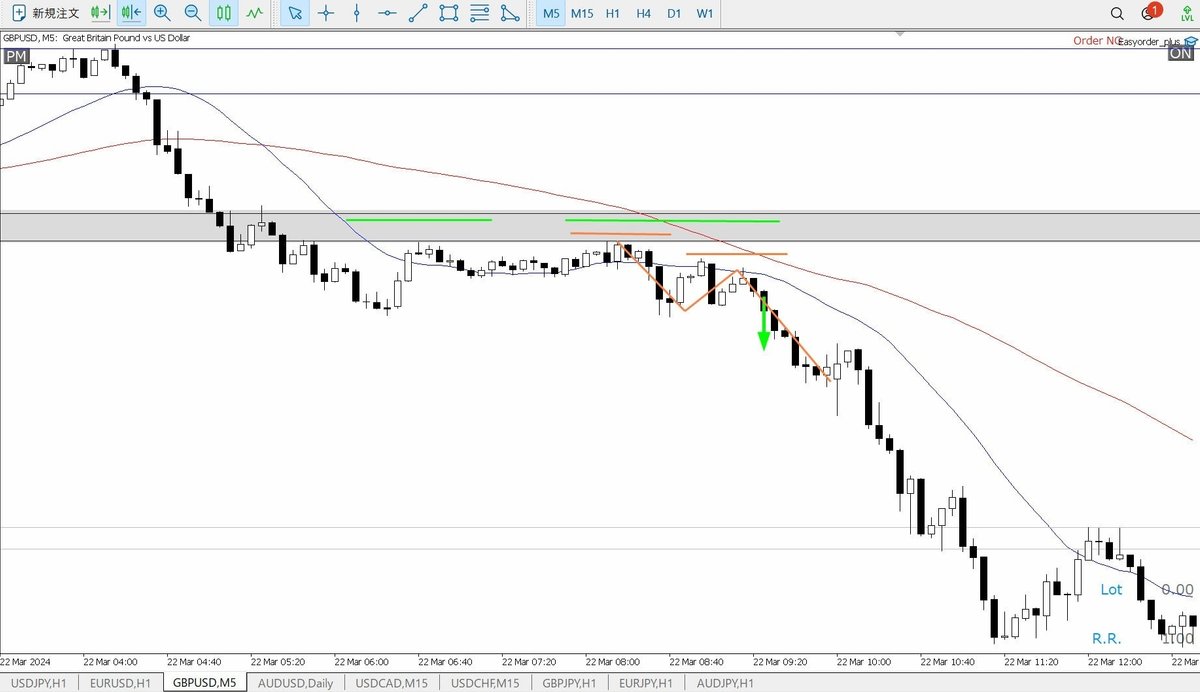Click the 22 Mar 04:00 time label
This screenshot has height=692, width=1200.
point(110,662)
